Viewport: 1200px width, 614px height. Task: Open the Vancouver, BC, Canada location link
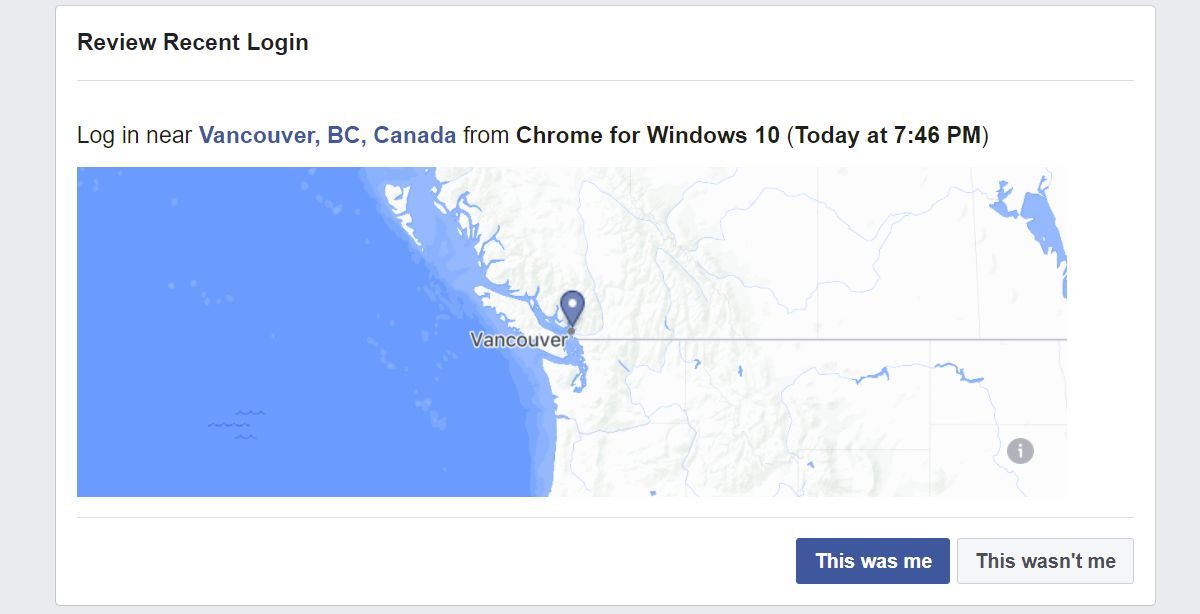(327, 135)
